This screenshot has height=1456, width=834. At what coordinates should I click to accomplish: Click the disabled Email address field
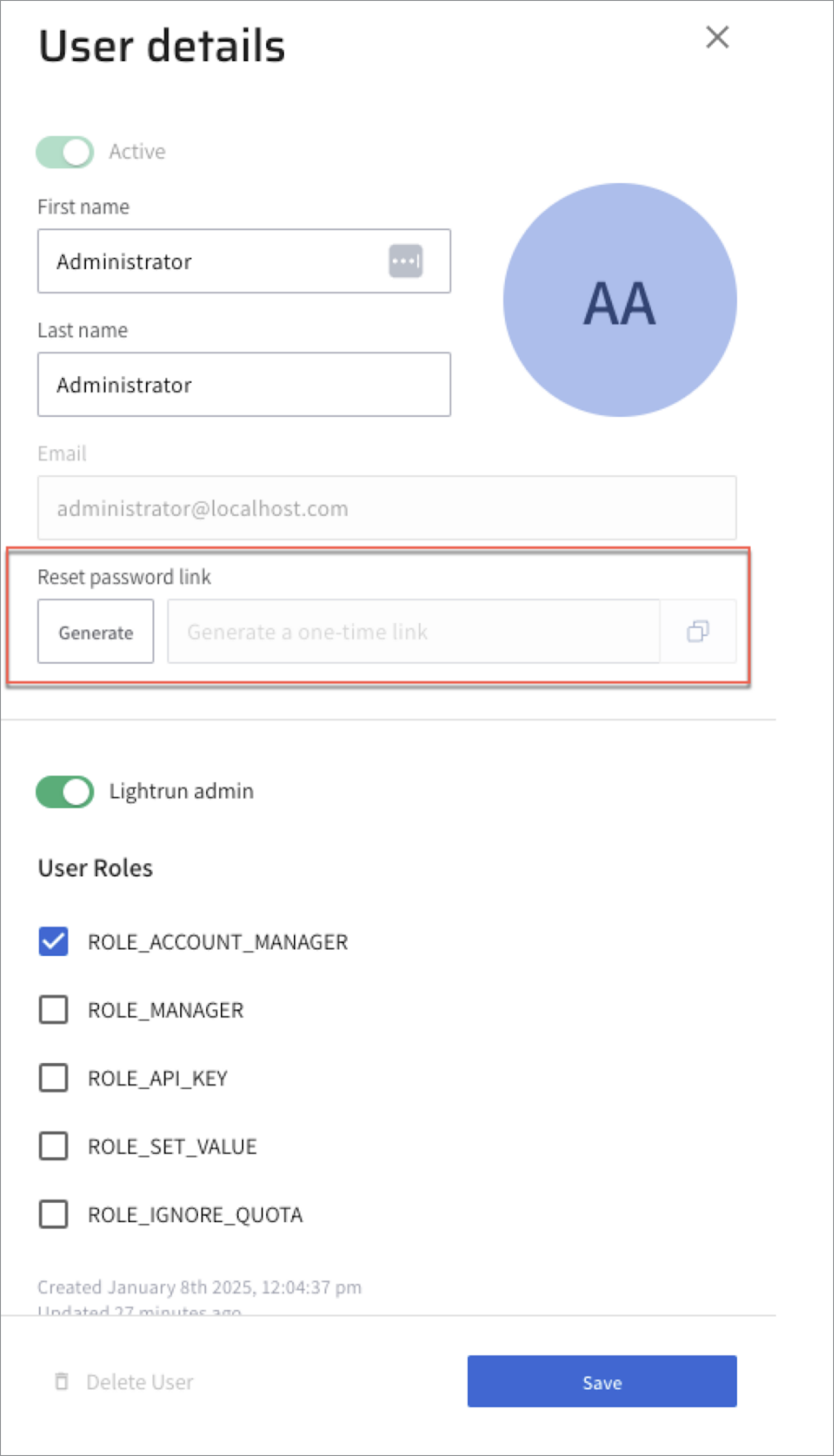386,508
